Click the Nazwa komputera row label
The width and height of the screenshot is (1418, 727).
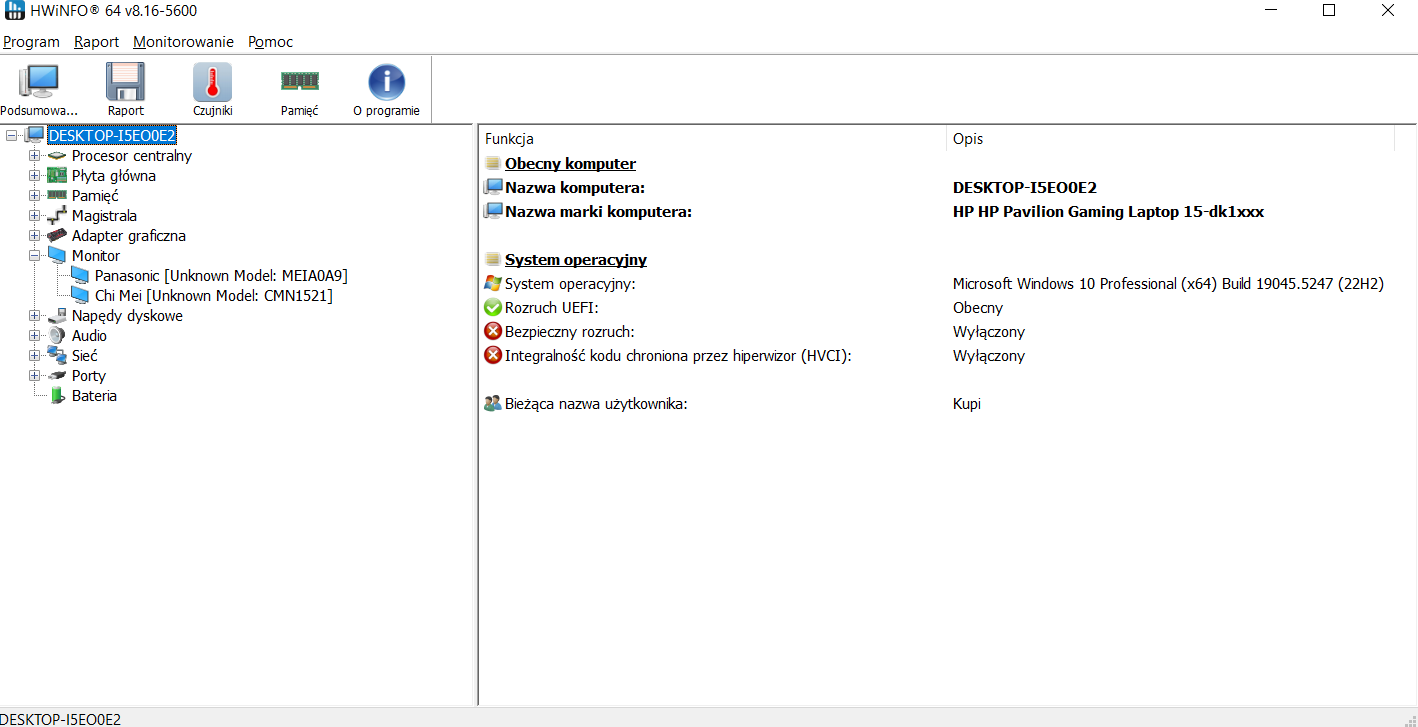click(x=575, y=188)
